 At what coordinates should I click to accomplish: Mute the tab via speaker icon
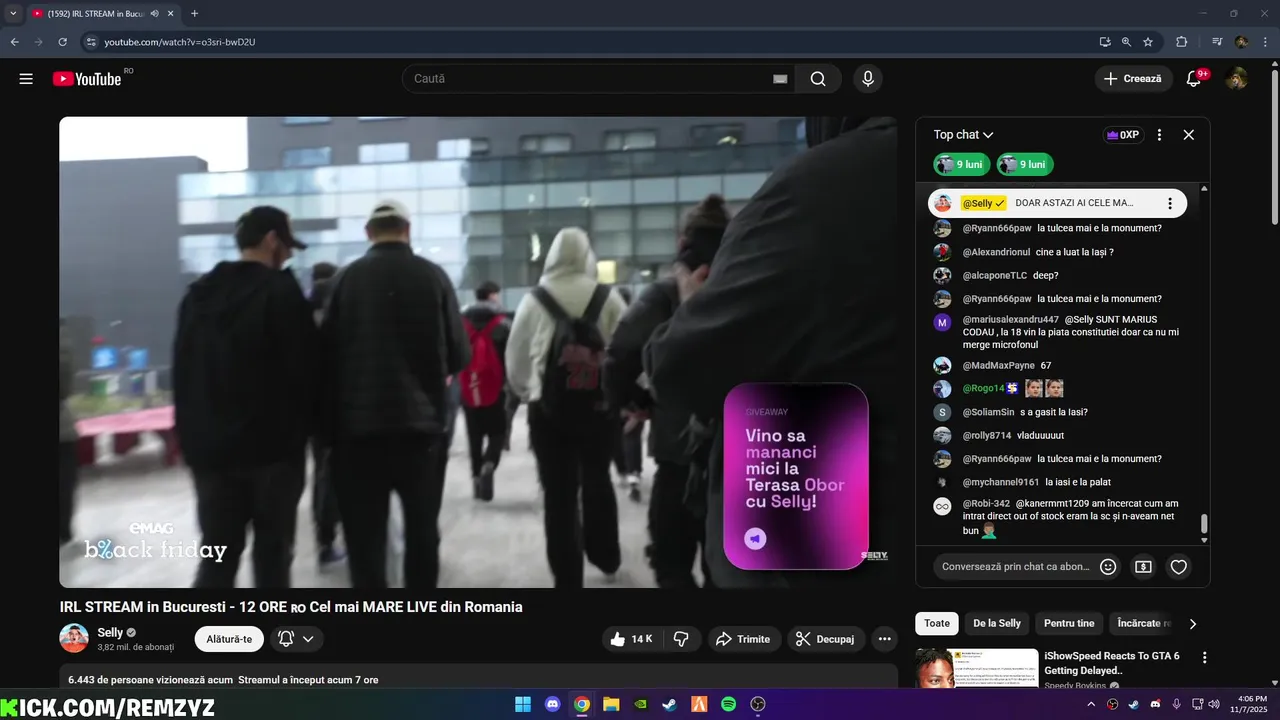point(155,14)
